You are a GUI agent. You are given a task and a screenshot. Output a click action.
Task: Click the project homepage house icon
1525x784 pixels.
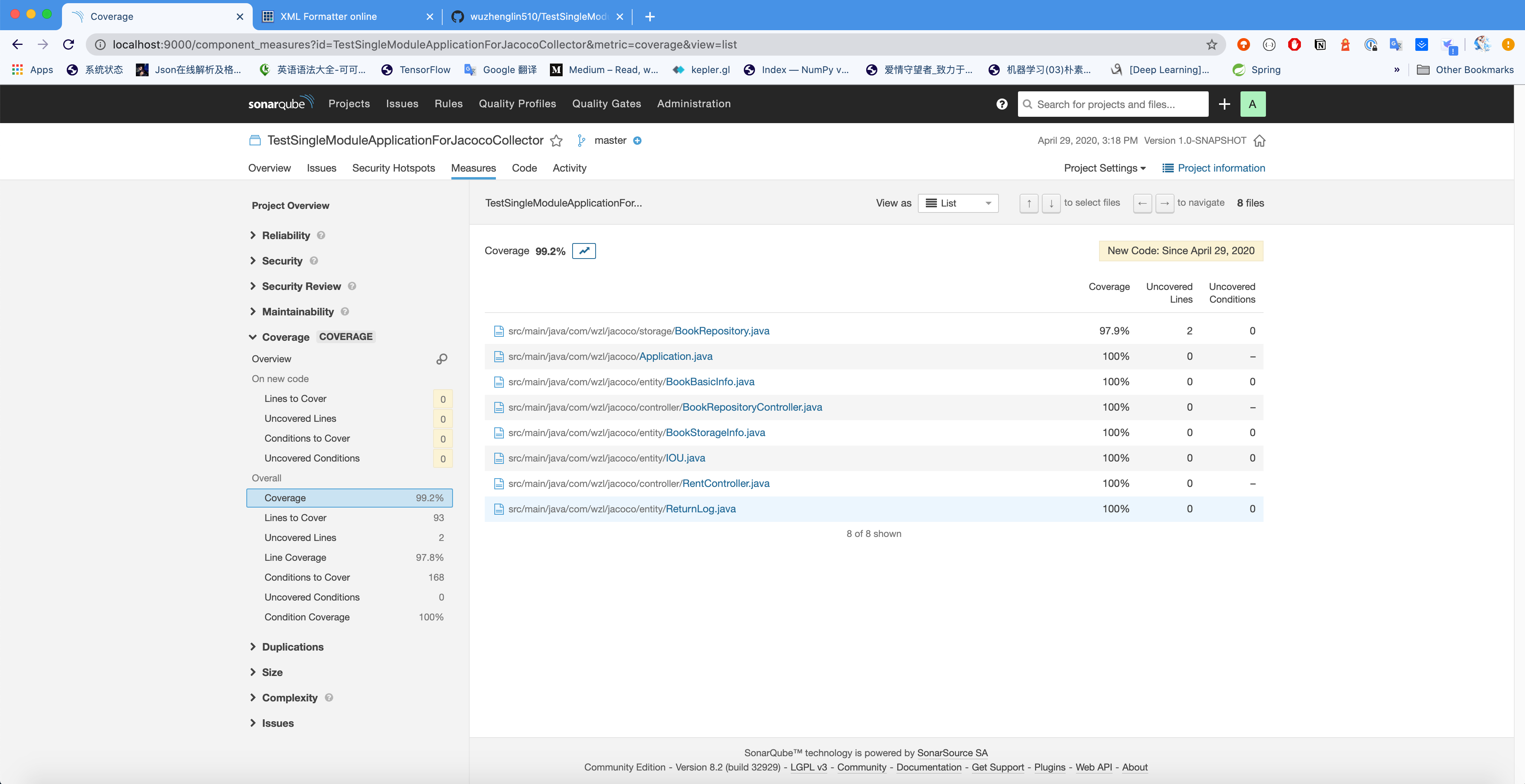pyautogui.click(x=1259, y=141)
